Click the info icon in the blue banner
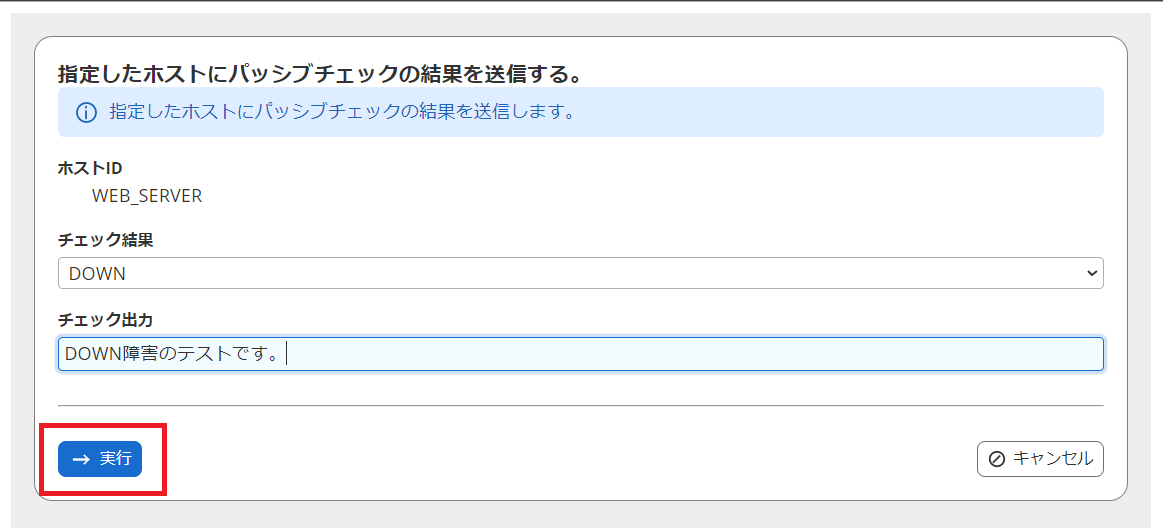The image size is (1163, 528). point(85,112)
